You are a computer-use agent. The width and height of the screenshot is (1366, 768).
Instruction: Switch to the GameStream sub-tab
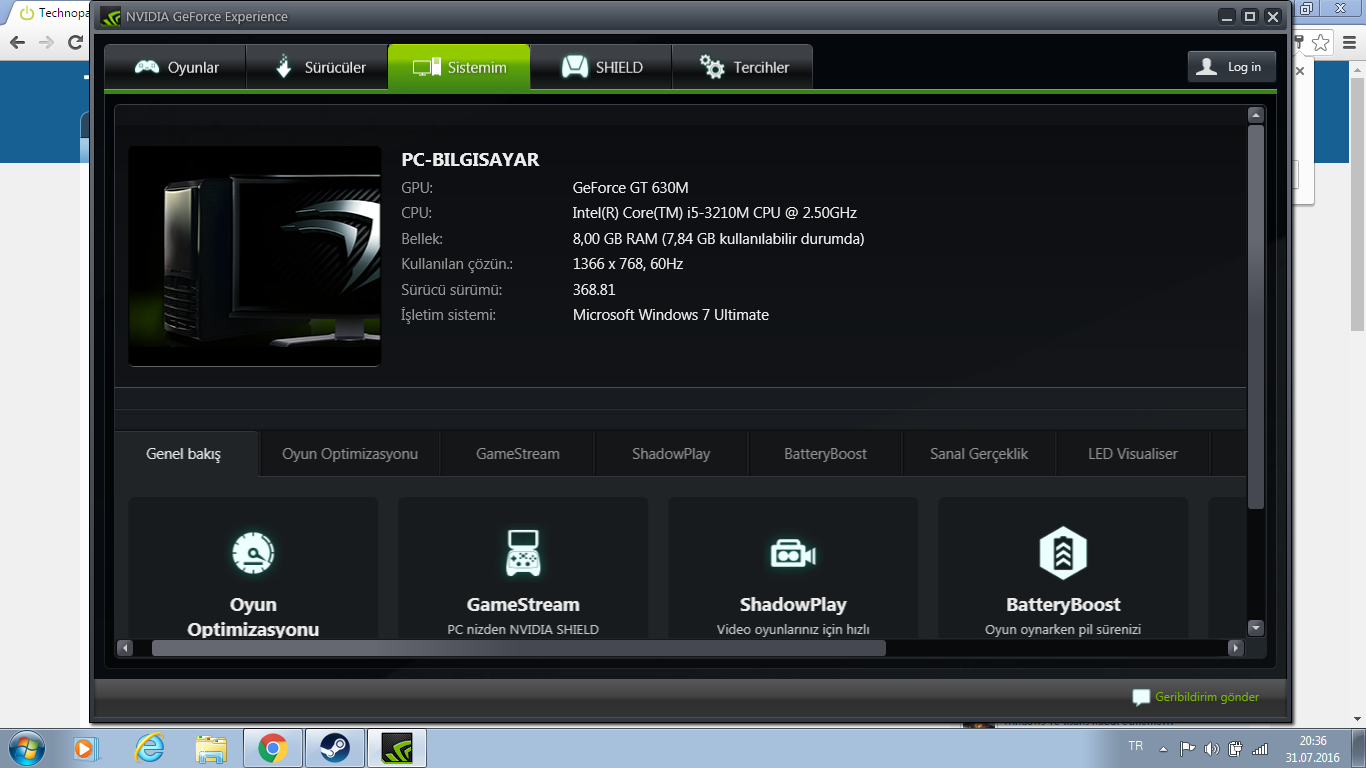[518, 454]
